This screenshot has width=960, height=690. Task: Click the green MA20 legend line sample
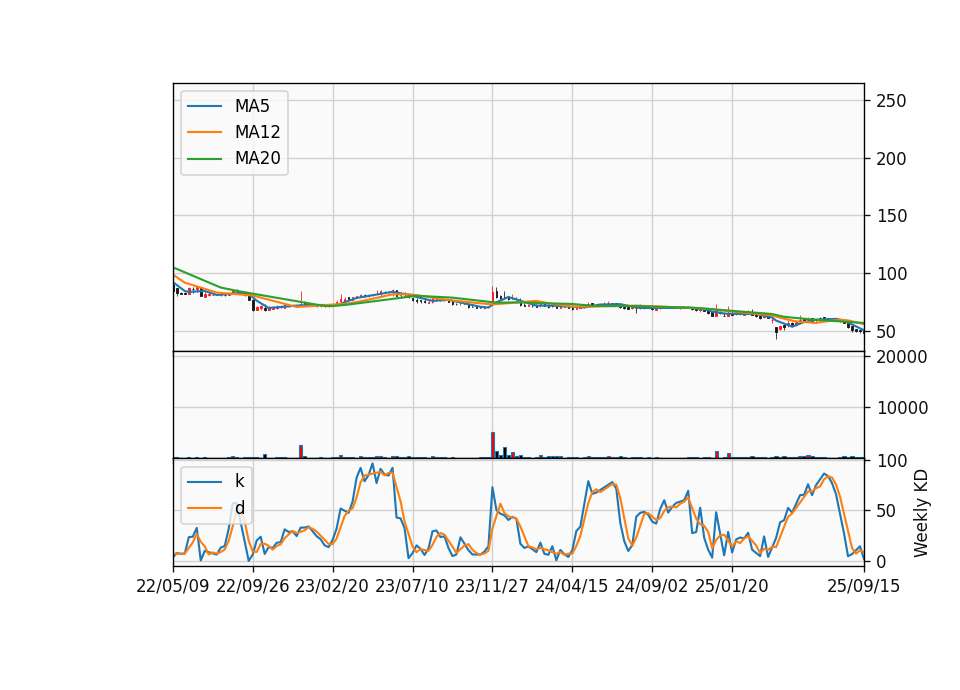[204, 159]
